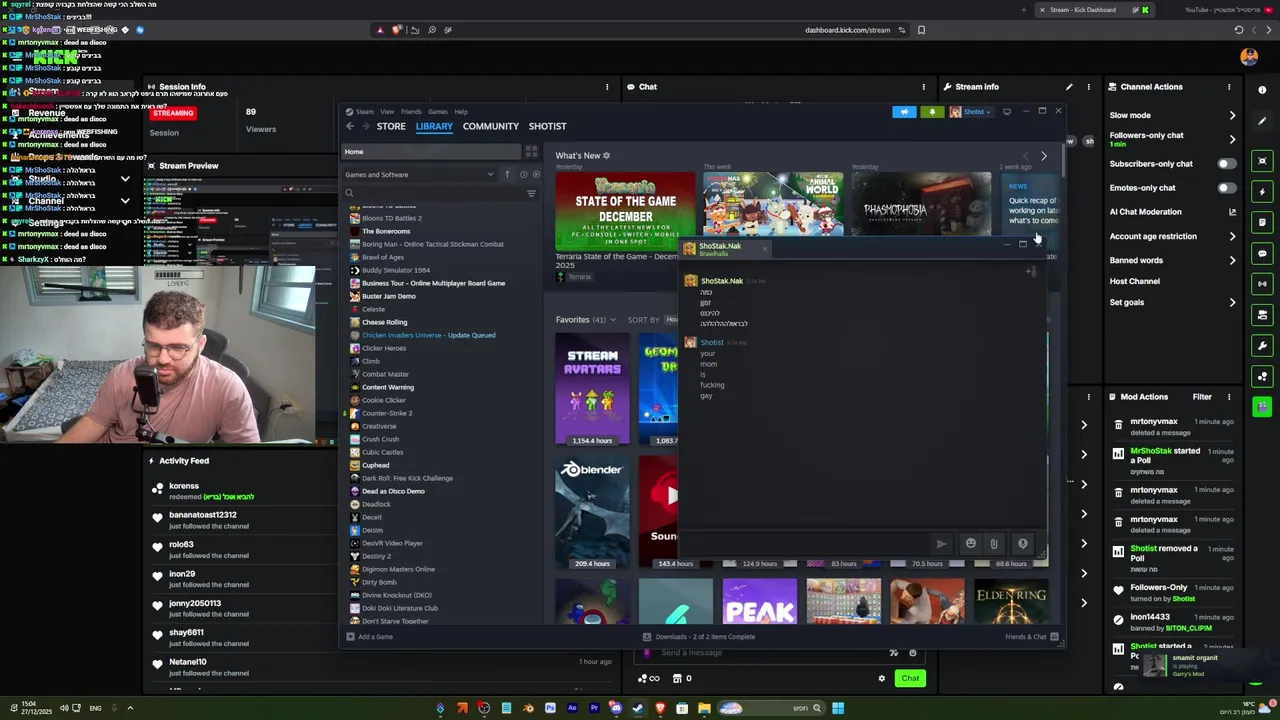Viewport: 1280px width, 720px height.
Task: Toggle Subscribers-only chat switch
Action: [1226, 163]
